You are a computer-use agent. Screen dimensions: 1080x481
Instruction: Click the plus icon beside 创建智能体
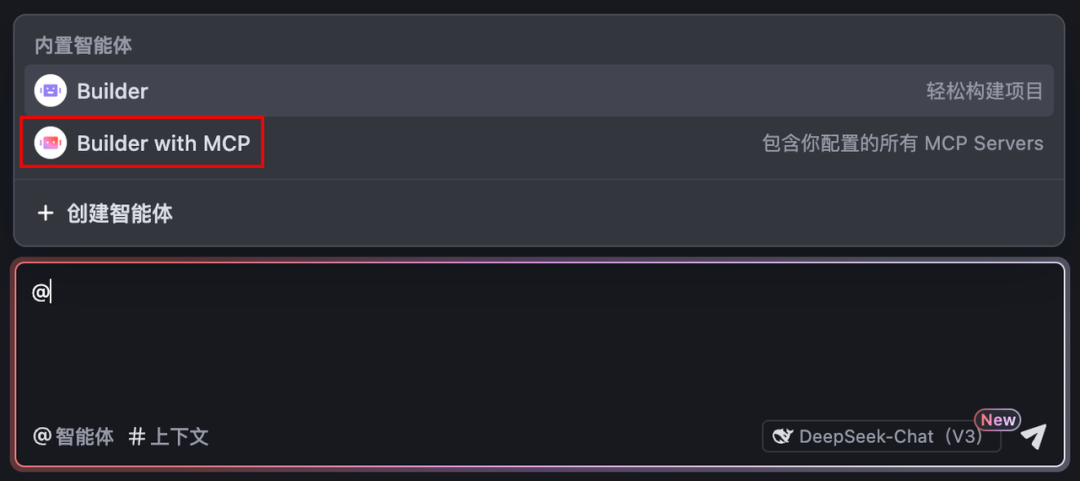45,214
